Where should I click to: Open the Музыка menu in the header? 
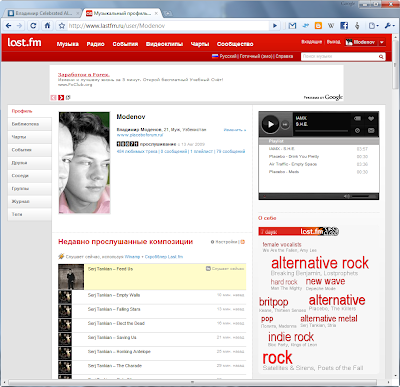point(67,44)
